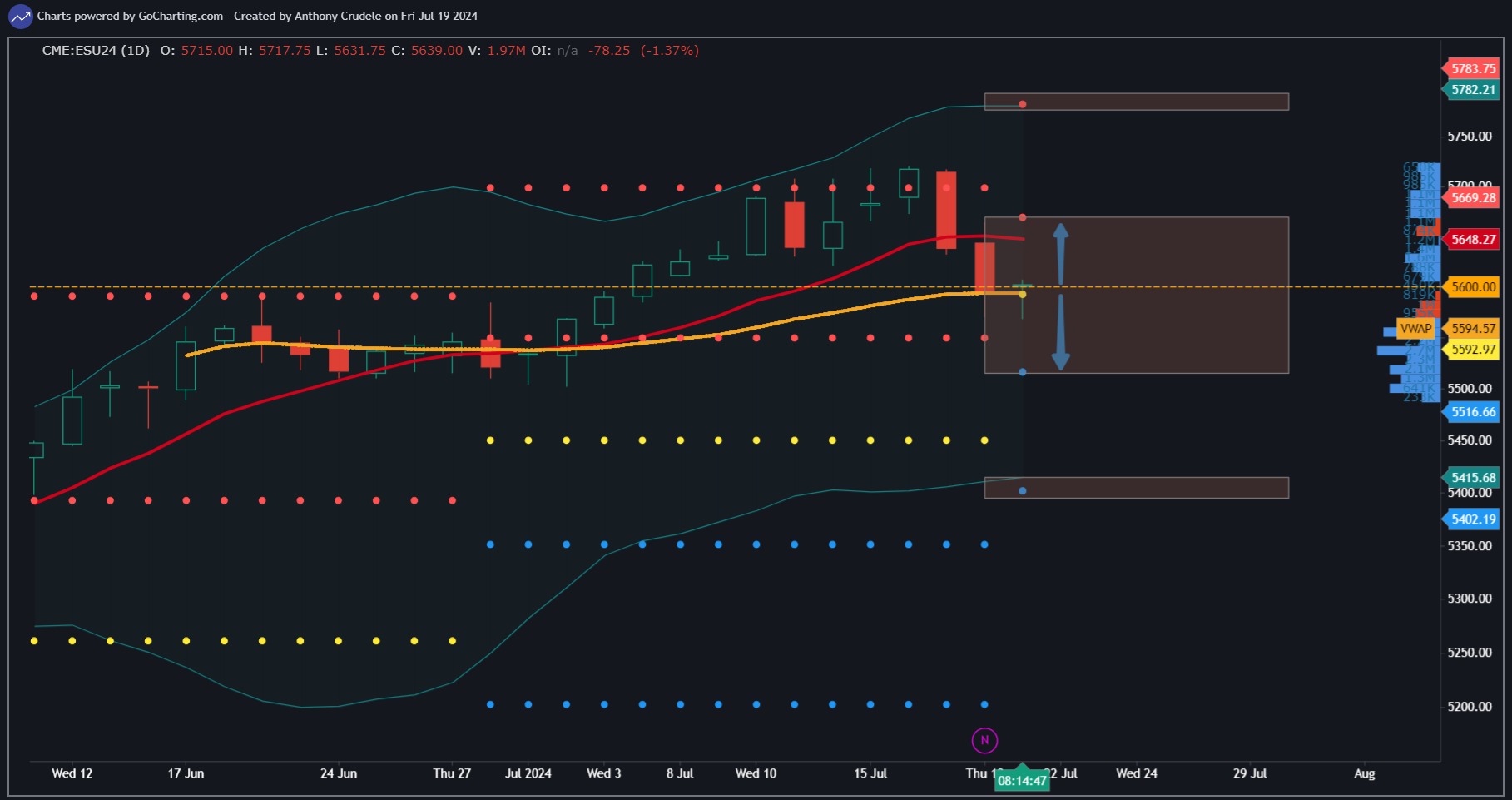1512x800 pixels.
Task: Click the 'Wed 10' date axis label
Action: tap(756, 773)
